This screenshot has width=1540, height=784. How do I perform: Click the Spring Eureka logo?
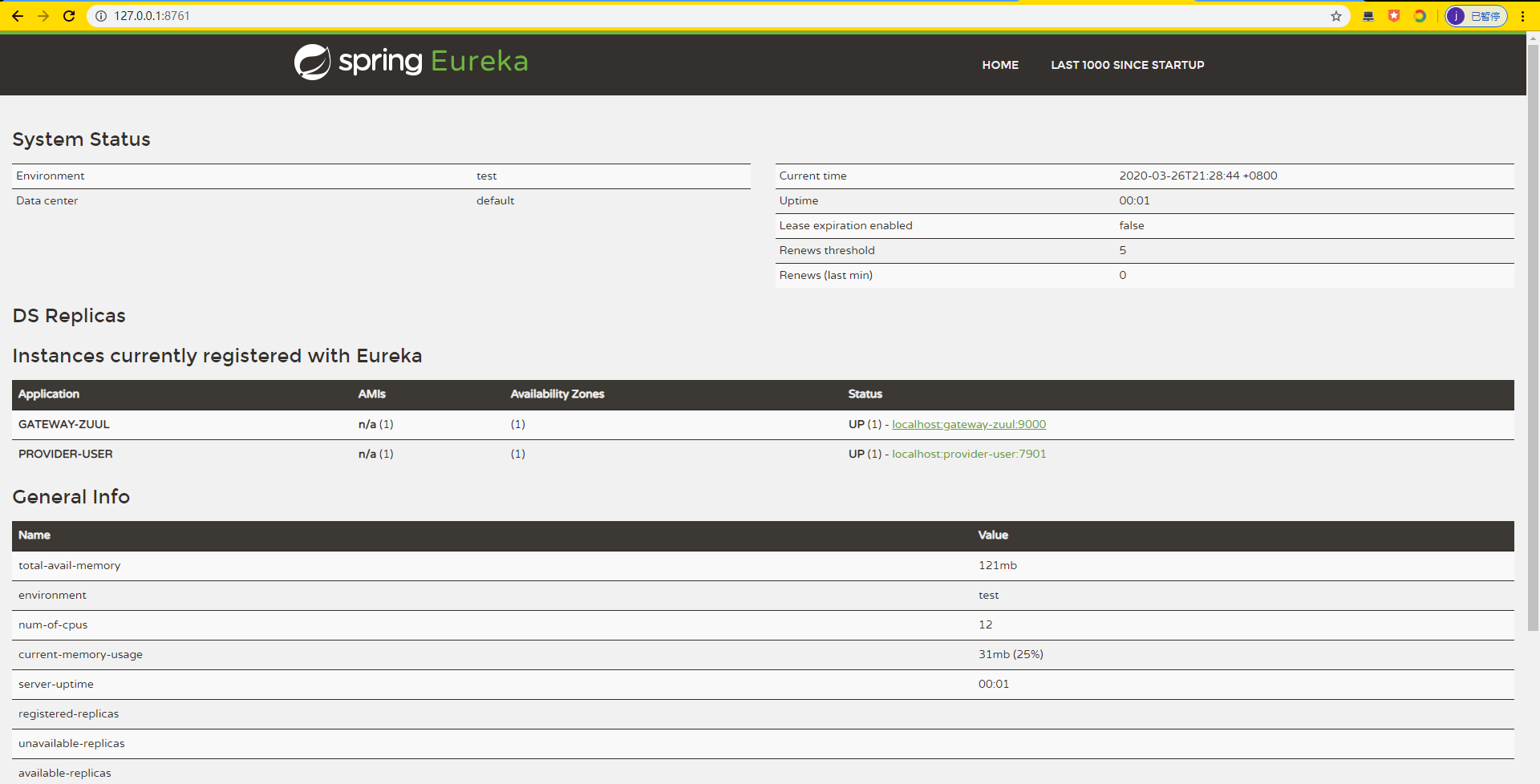coord(410,62)
